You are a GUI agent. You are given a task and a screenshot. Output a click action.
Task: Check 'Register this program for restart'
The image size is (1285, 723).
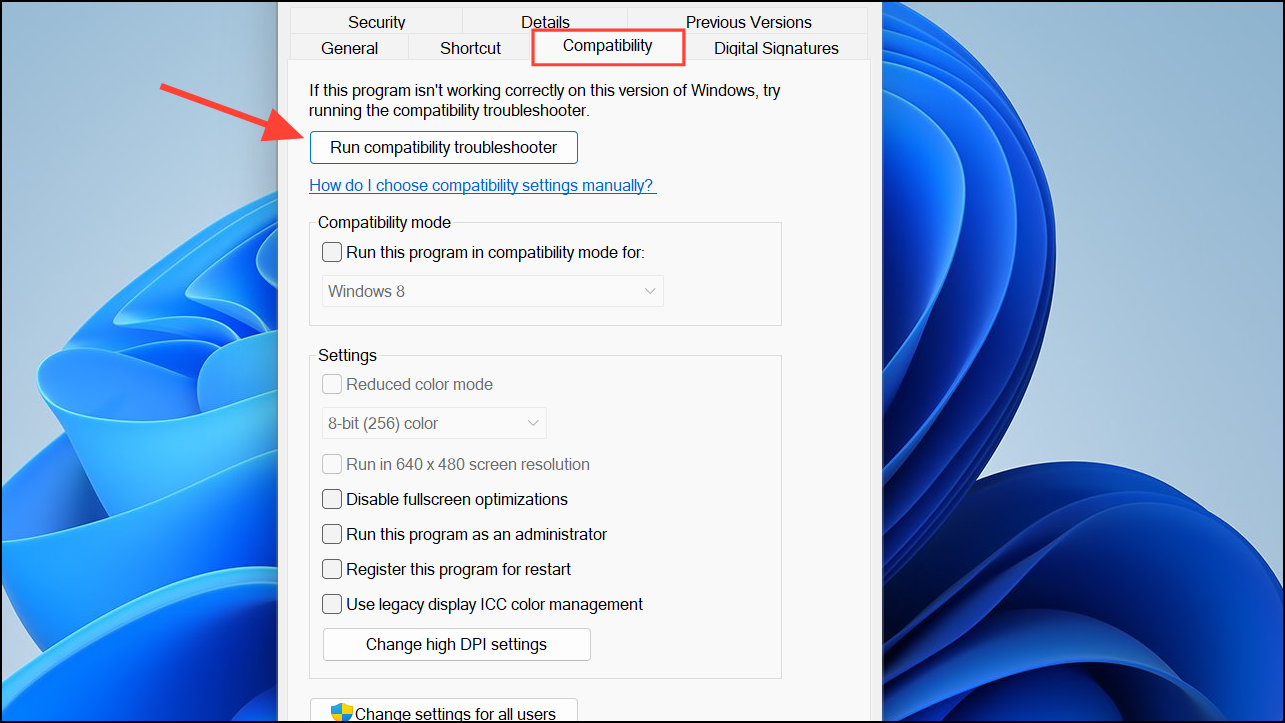coord(332,569)
